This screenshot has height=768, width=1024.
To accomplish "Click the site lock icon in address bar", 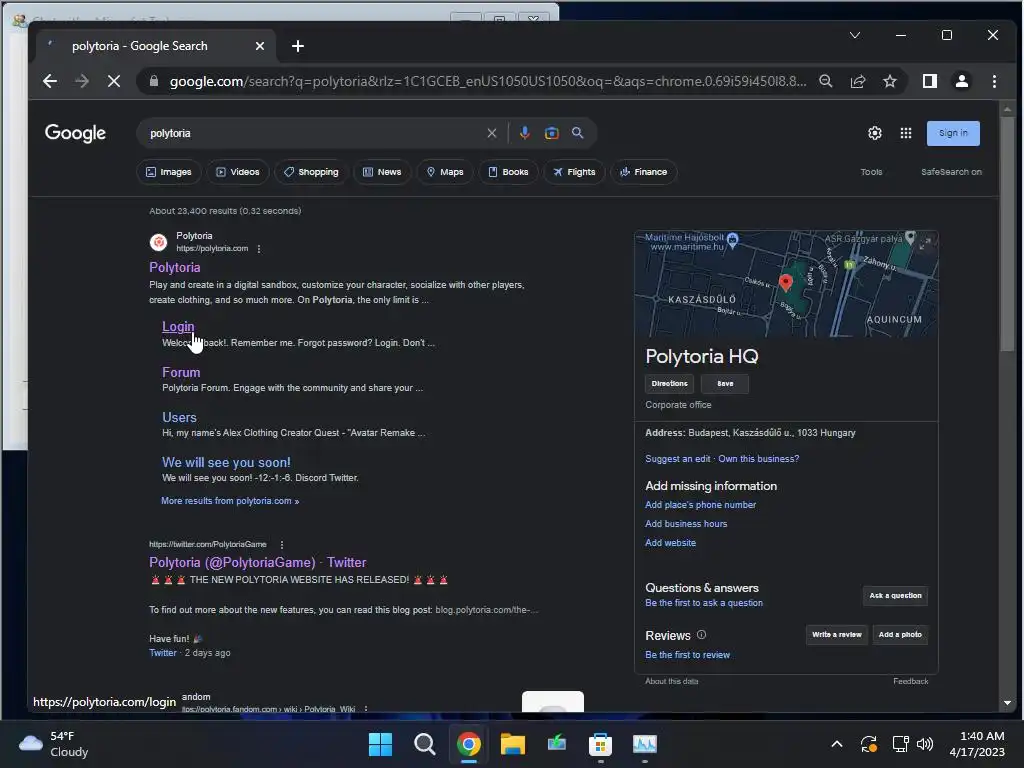I will pyautogui.click(x=154, y=81).
